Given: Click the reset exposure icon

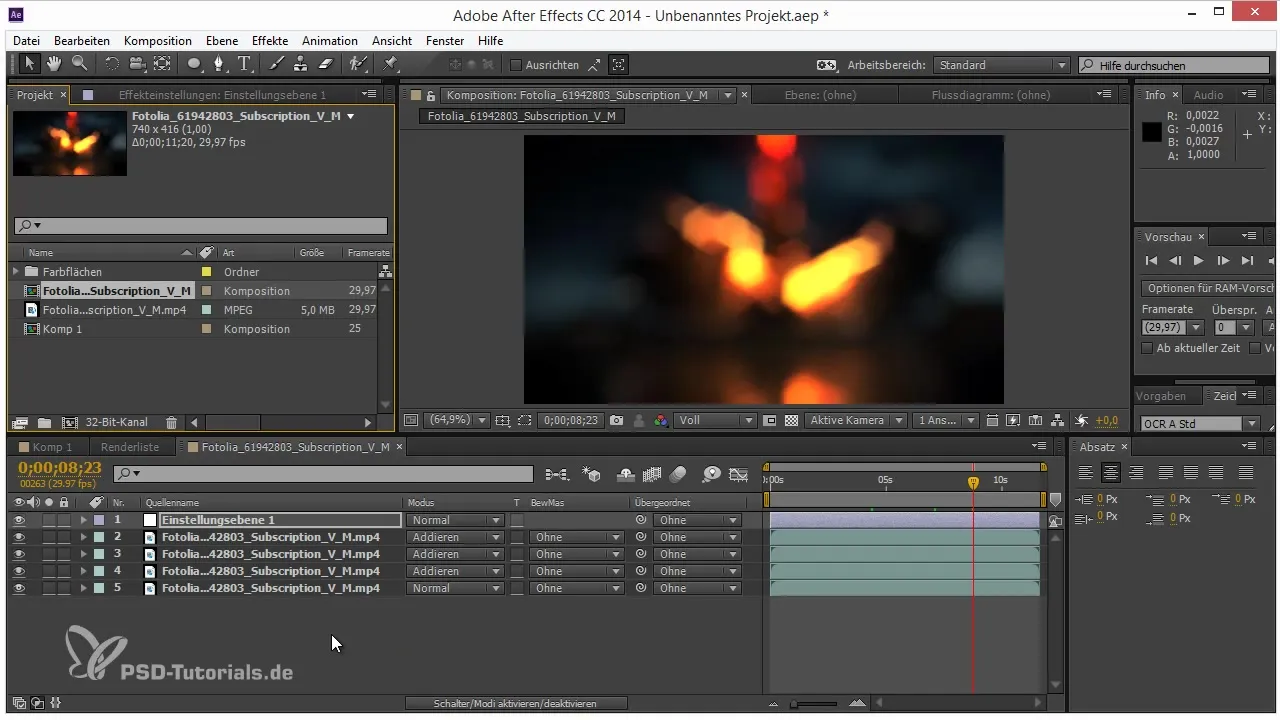Looking at the screenshot, I should 1081,421.
